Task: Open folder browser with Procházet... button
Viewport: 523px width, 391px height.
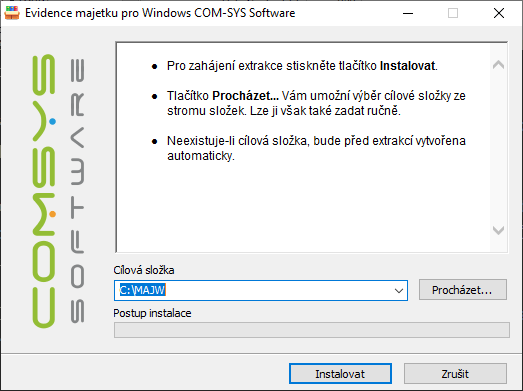Action: tap(463, 290)
